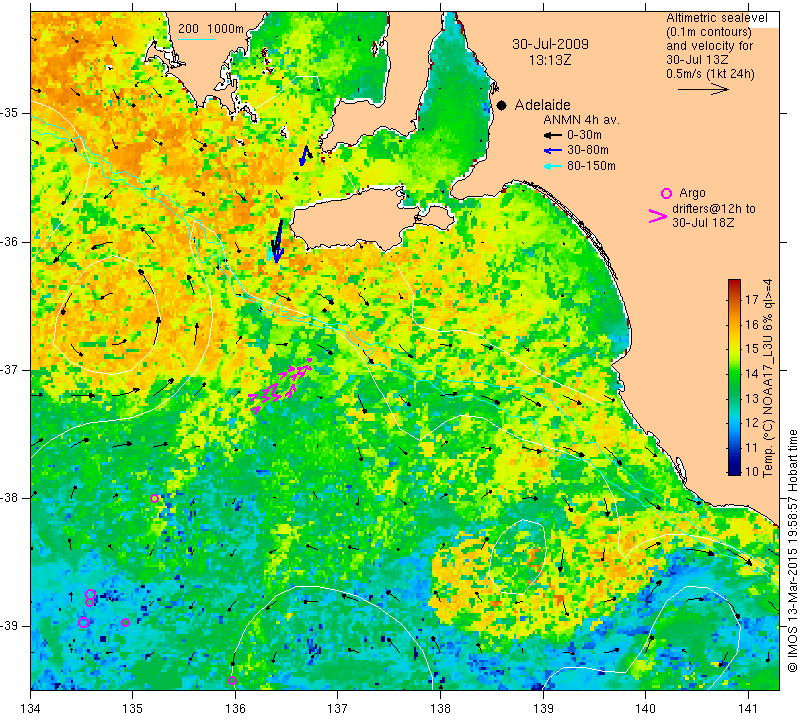Click the dark red top of temperature colorbar

(734, 284)
